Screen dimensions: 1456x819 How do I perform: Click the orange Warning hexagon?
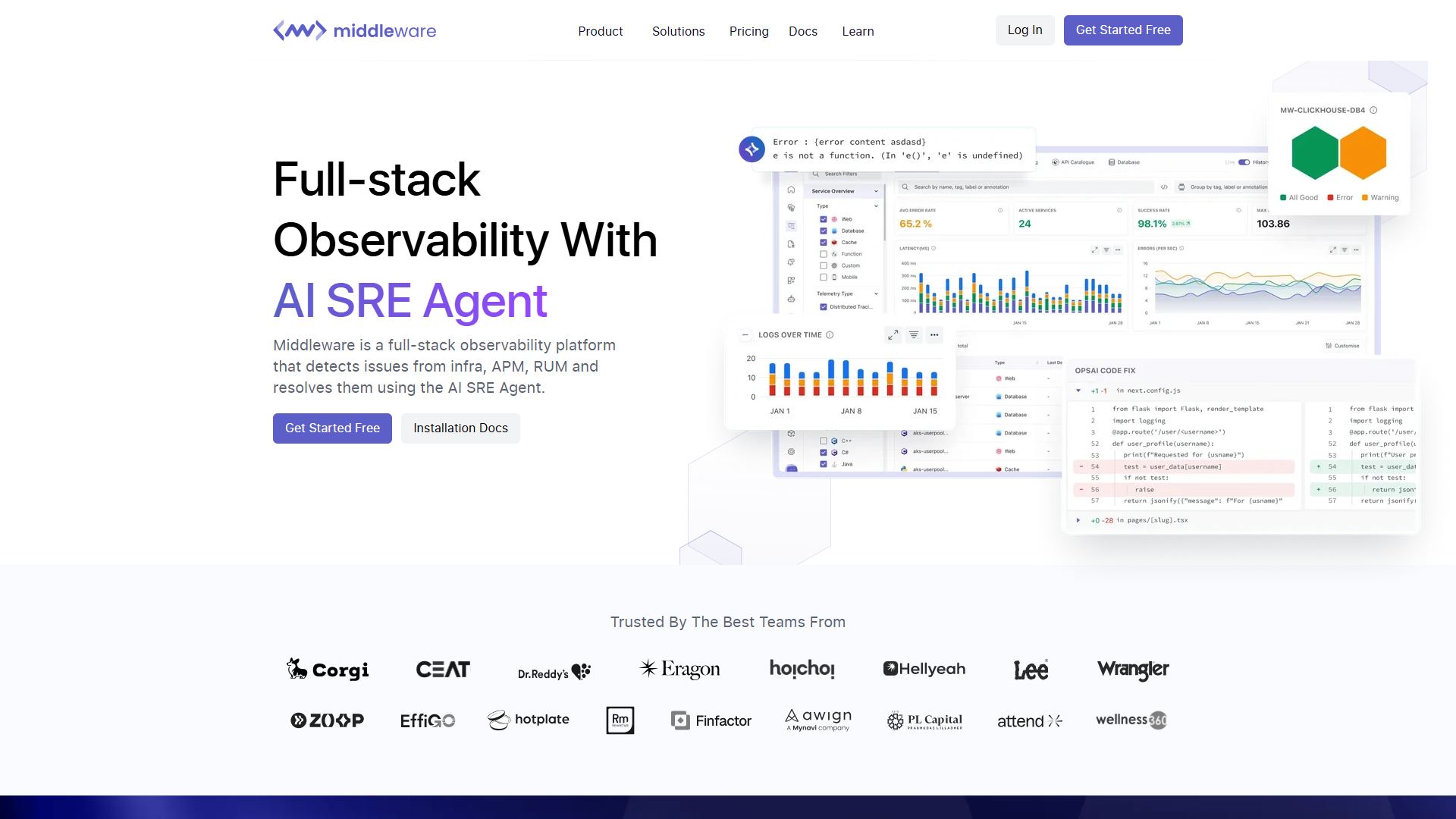[1363, 152]
